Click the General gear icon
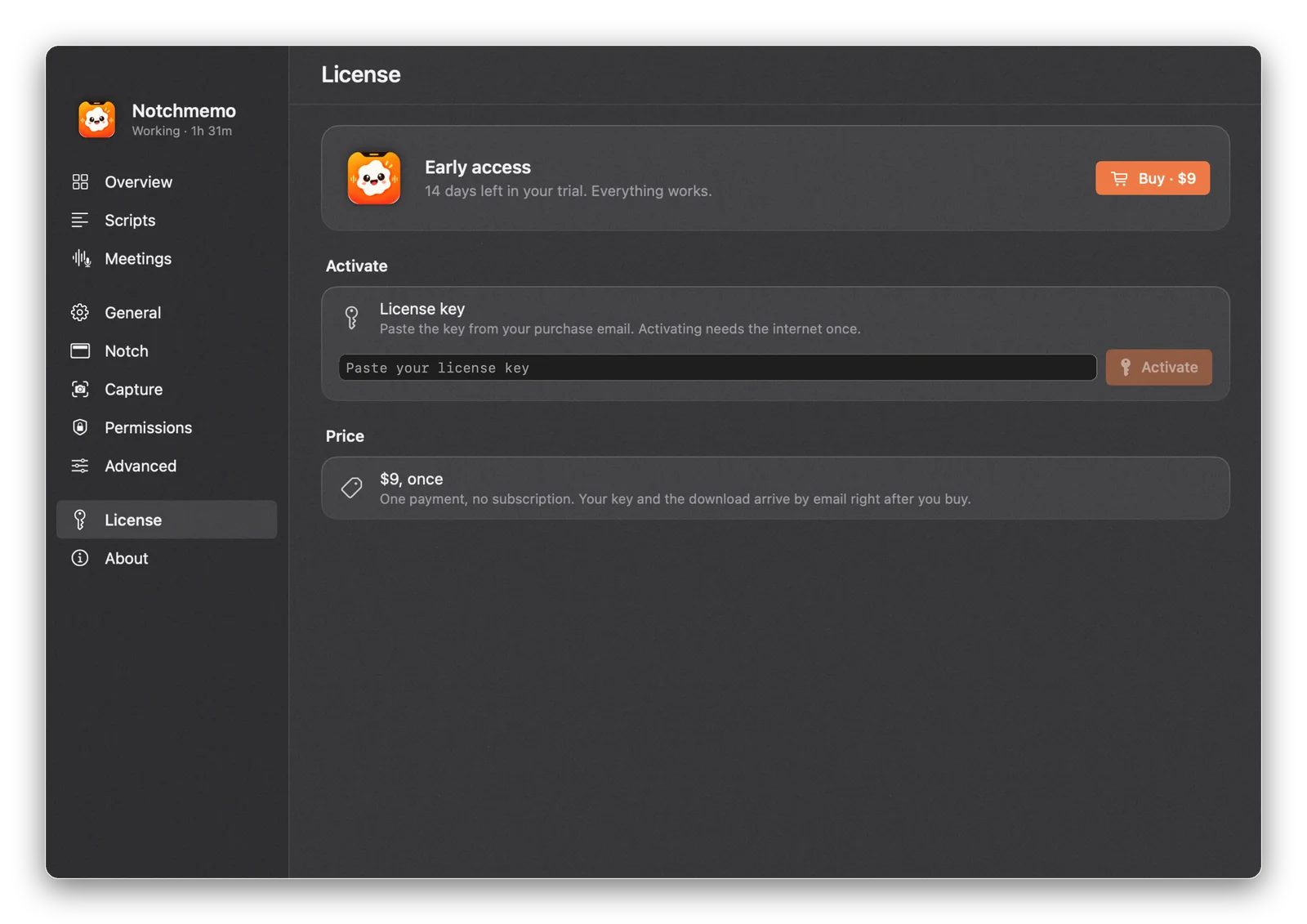The height and width of the screenshot is (924, 1307). point(80,312)
